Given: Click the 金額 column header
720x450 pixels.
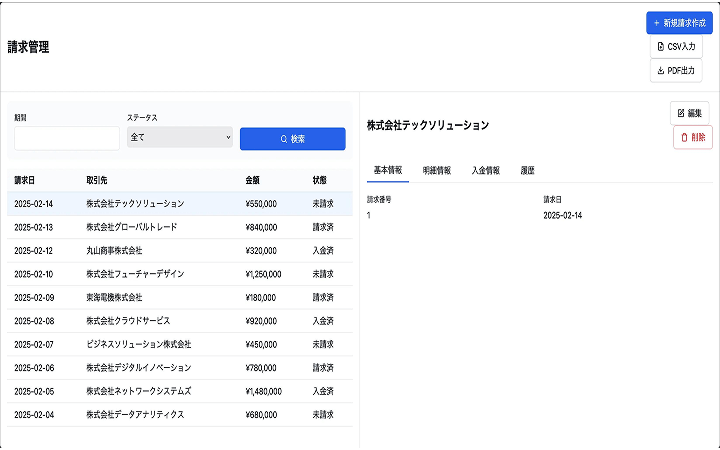Looking at the screenshot, I should (252, 180).
